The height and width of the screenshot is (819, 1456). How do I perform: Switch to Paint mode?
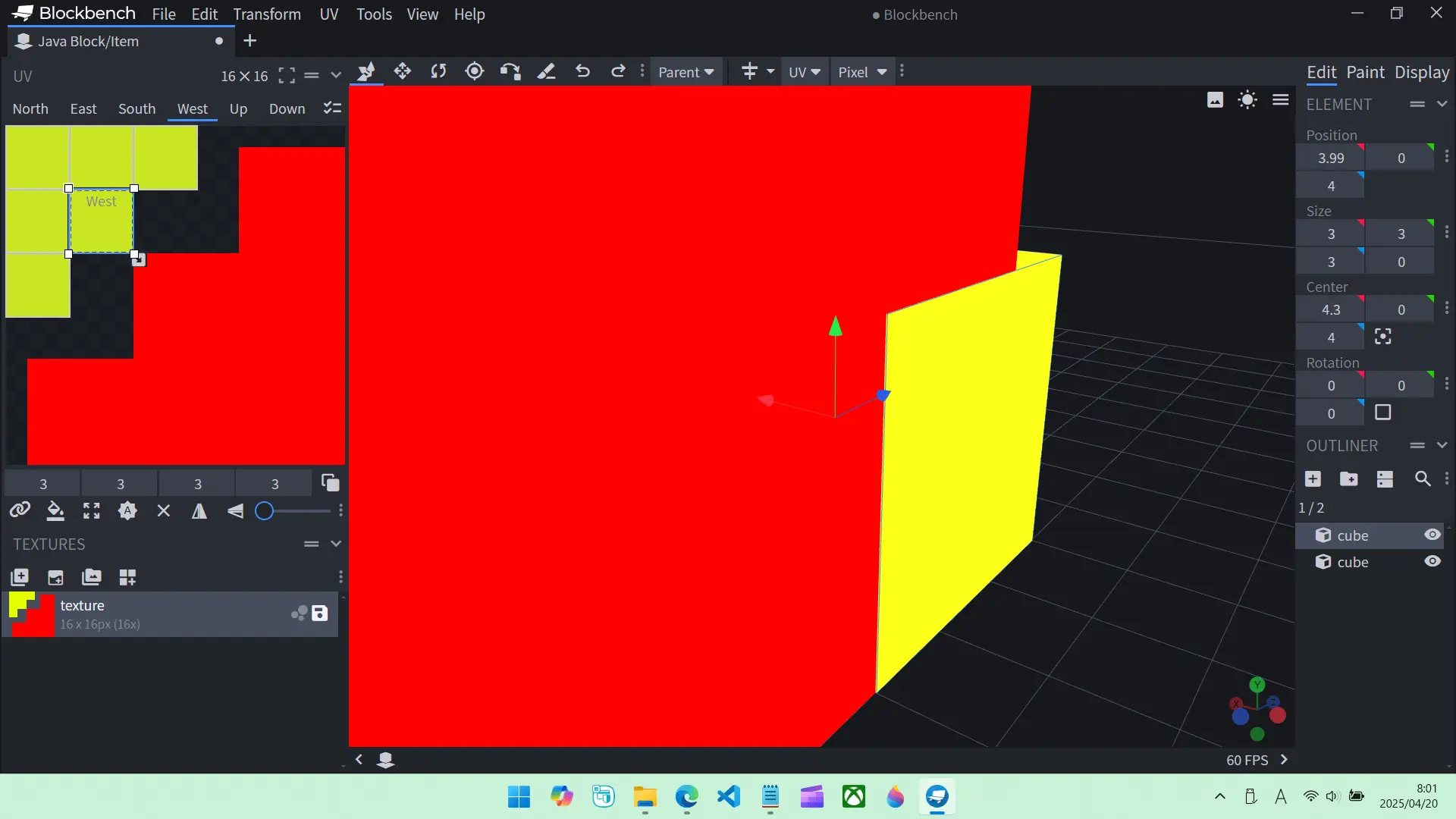1365,72
